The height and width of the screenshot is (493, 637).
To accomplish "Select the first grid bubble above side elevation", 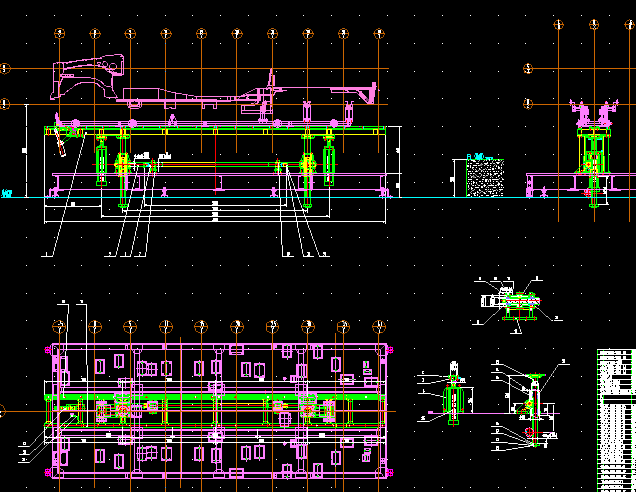I will coord(59,33).
